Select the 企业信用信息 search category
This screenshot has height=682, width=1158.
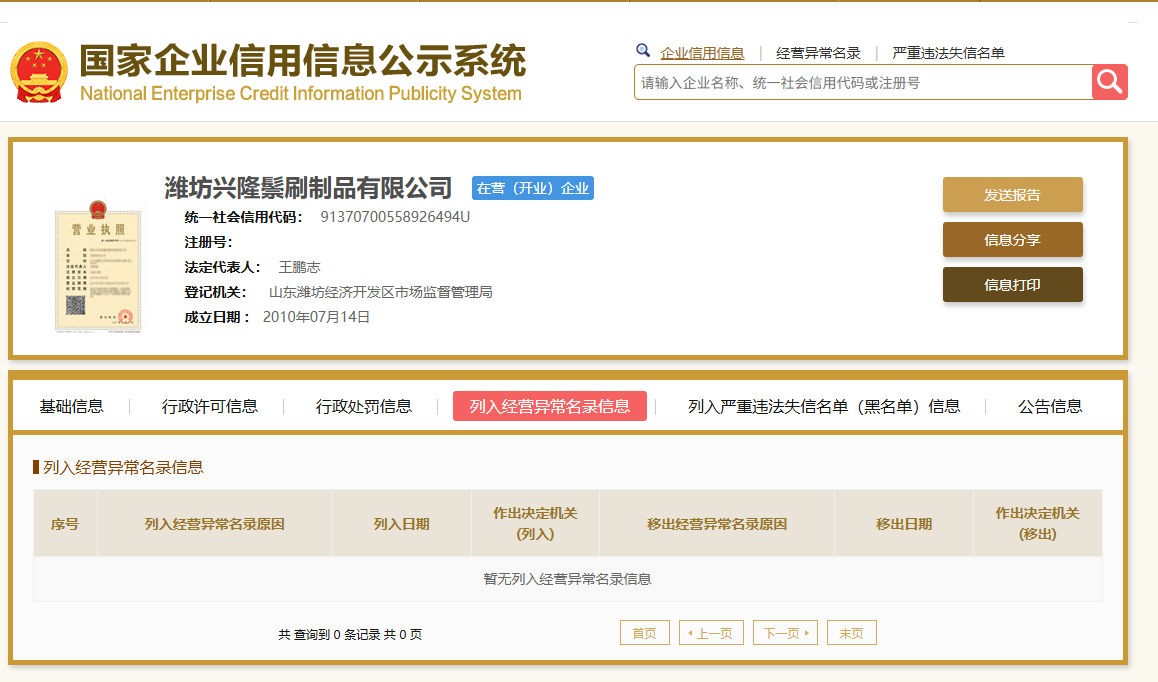(702, 53)
